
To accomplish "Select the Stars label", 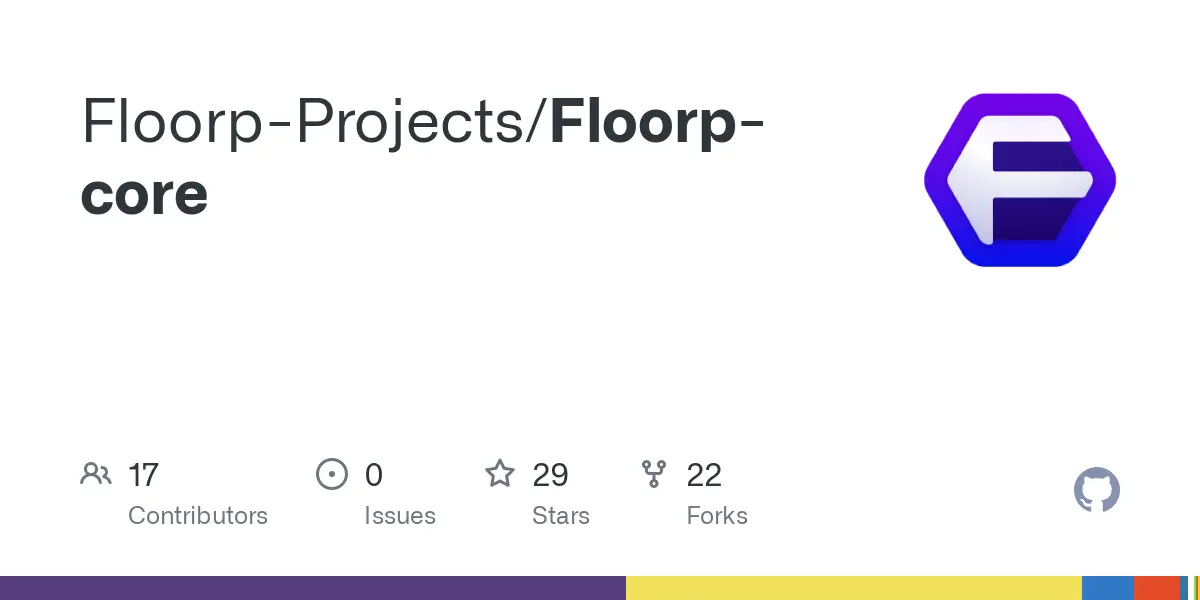I will [x=561, y=516].
